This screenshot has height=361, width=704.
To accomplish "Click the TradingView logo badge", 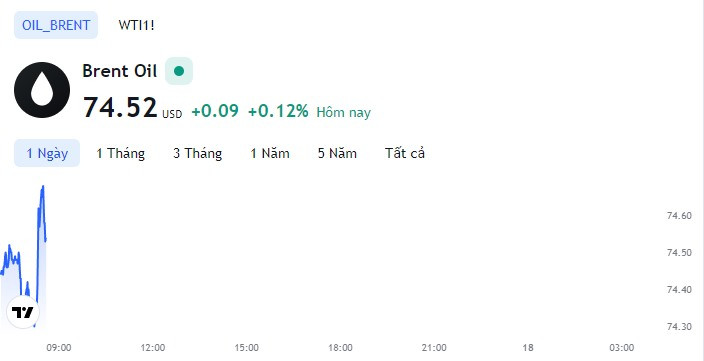I will point(23,312).
